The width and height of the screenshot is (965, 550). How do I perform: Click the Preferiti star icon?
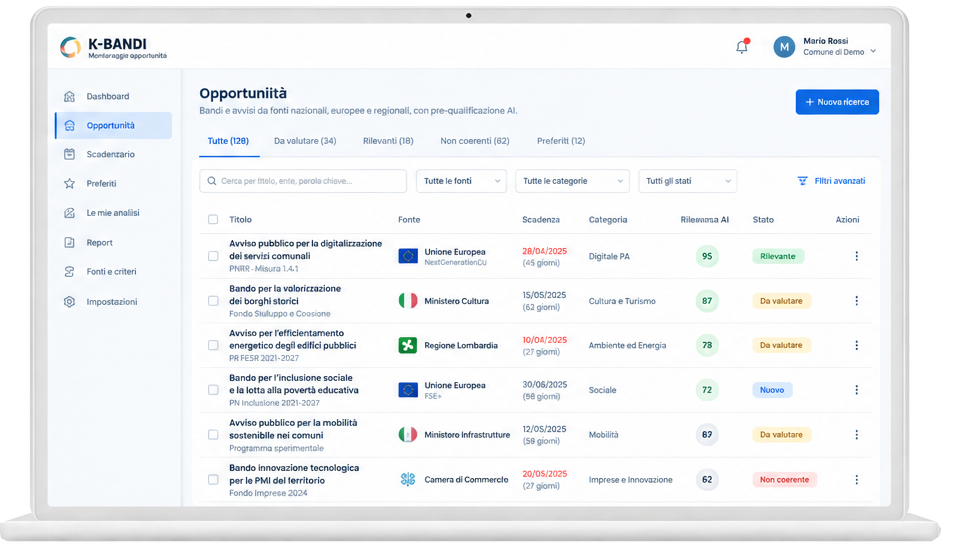(x=70, y=183)
